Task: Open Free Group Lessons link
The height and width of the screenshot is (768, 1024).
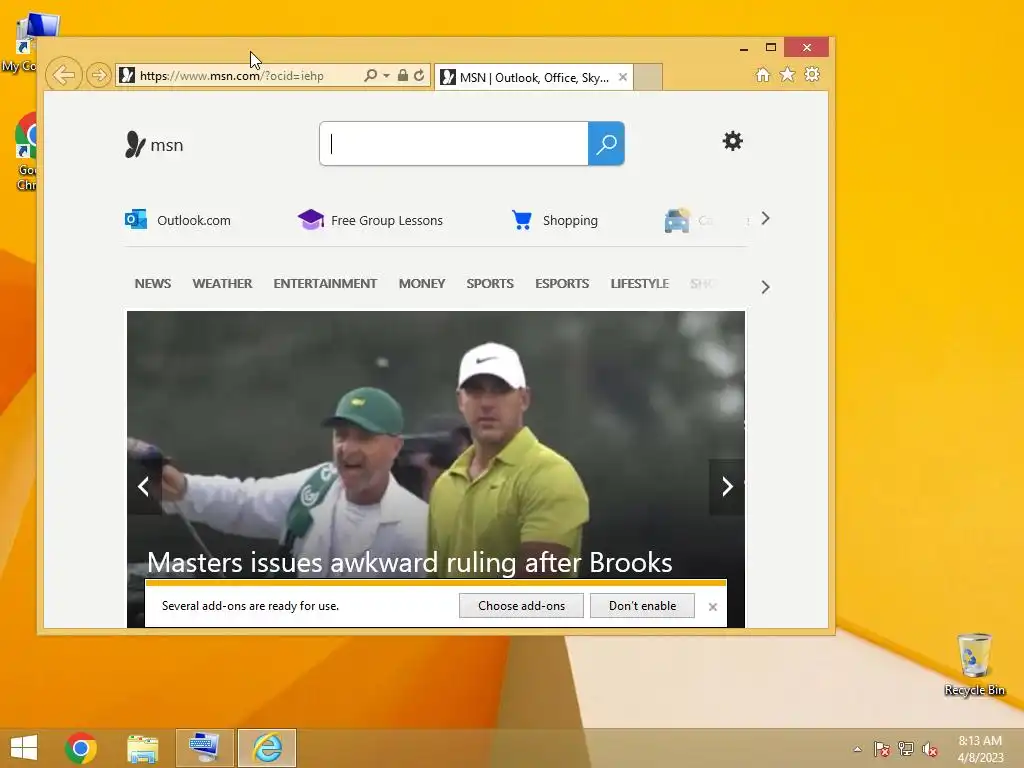Action: point(387,221)
